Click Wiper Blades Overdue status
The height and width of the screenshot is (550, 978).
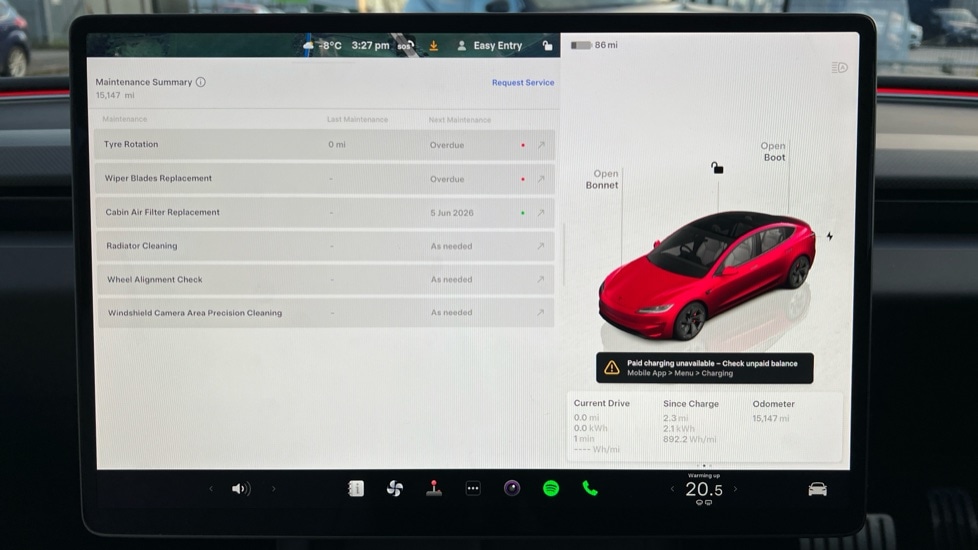click(447, 179)
